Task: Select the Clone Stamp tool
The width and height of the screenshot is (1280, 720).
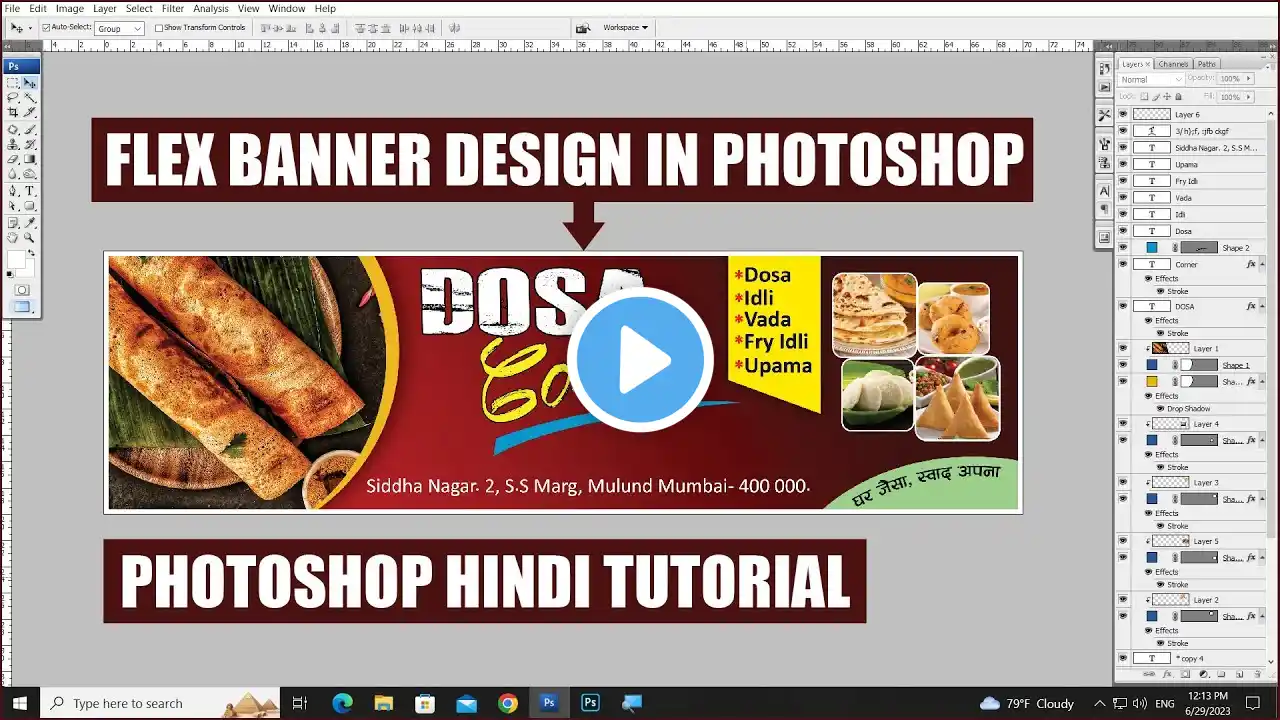Action: (13, 144)
